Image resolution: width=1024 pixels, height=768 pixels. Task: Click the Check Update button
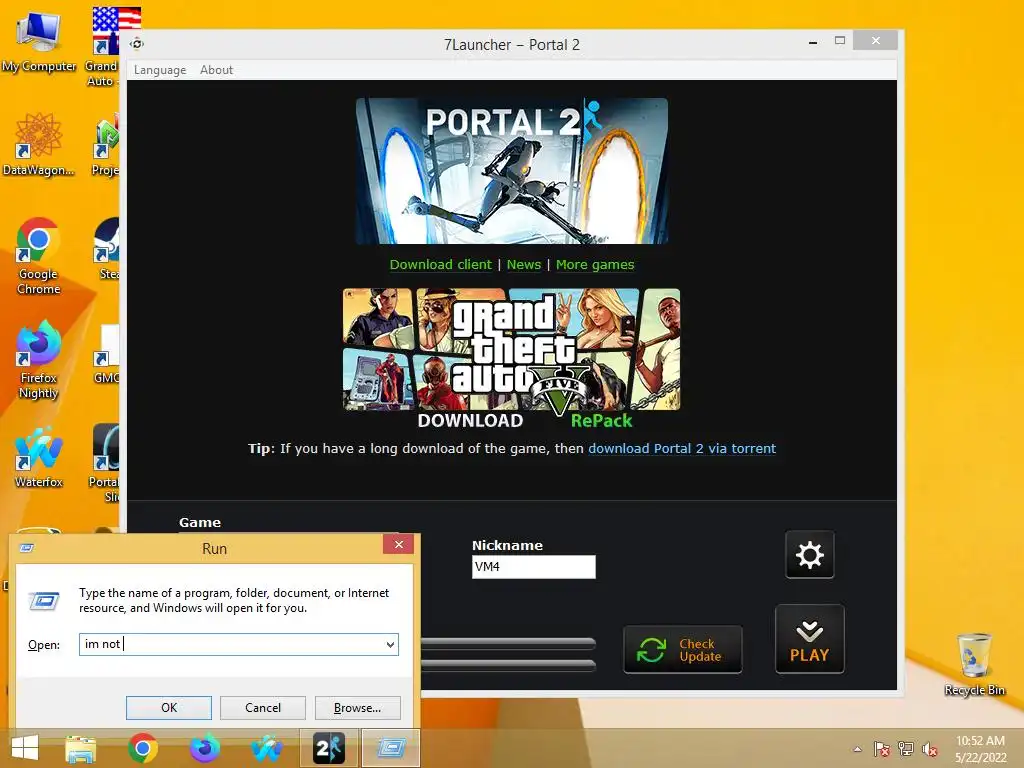[682, 649]
